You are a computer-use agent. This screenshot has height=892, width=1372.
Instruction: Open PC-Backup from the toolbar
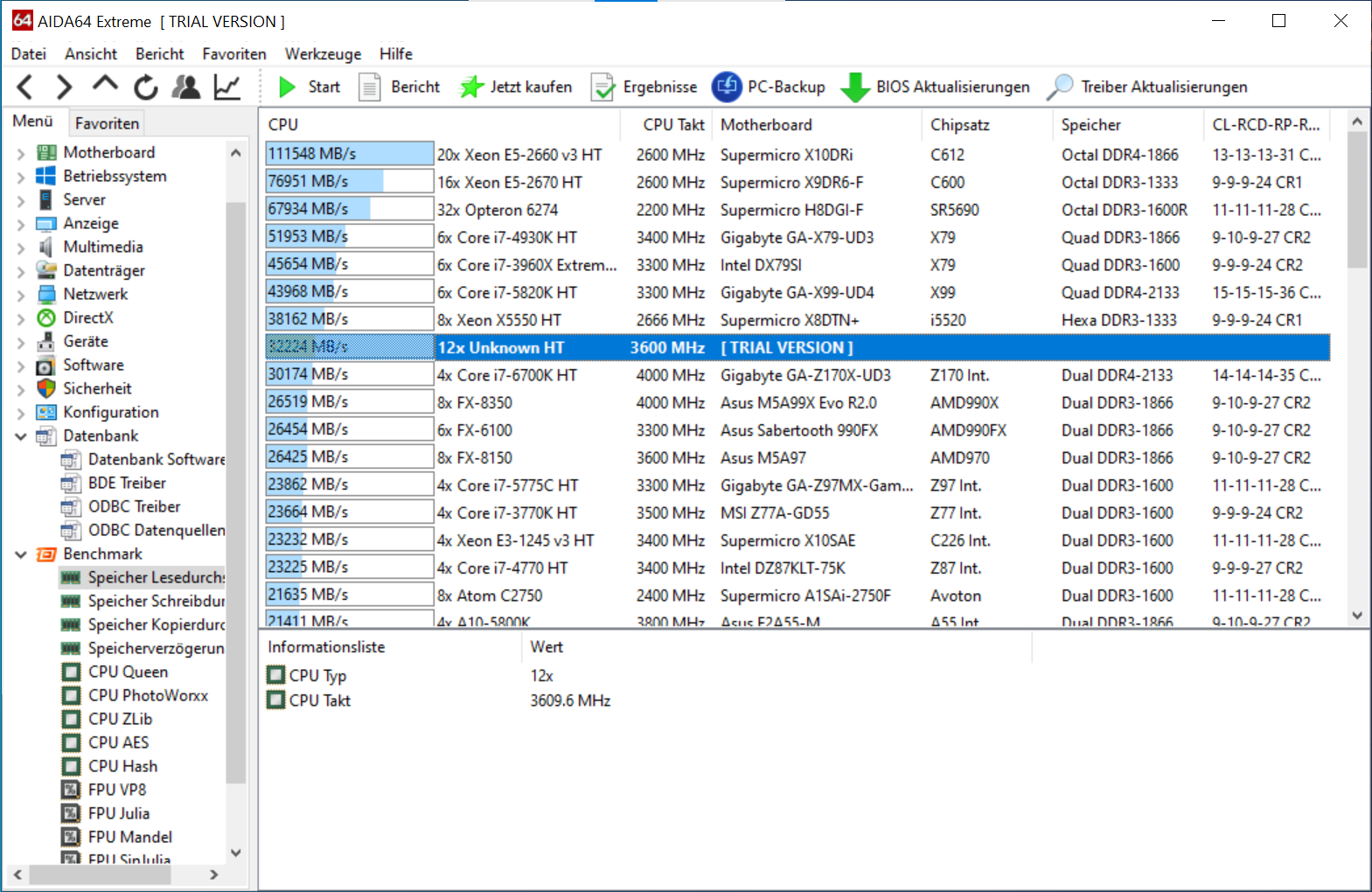pyautogui.click(x=769, y=87)
